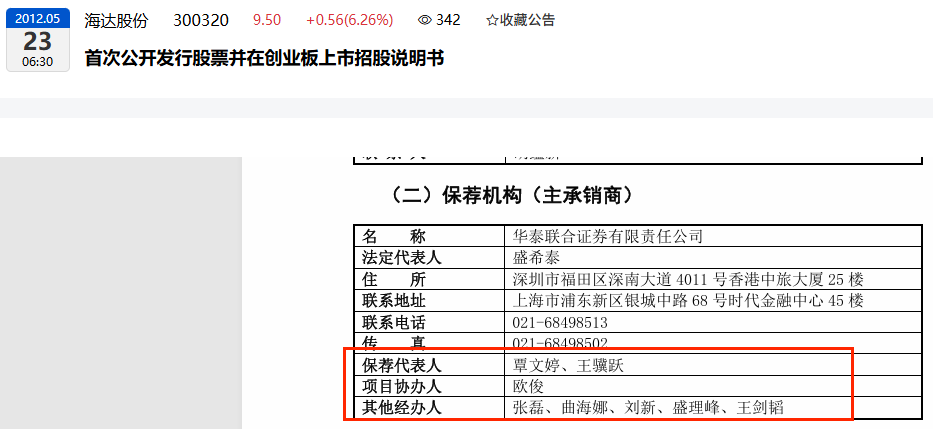Viewport: 933px width, 429px height.
Task: Click the view count 342
Action: click(448, 20)
